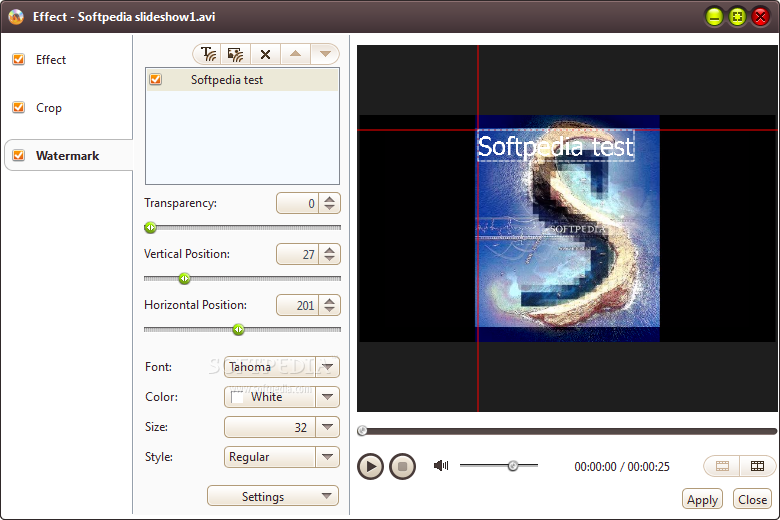
Task: Add an image watermark
Action: pyautogui.click(x=235, y=54)
